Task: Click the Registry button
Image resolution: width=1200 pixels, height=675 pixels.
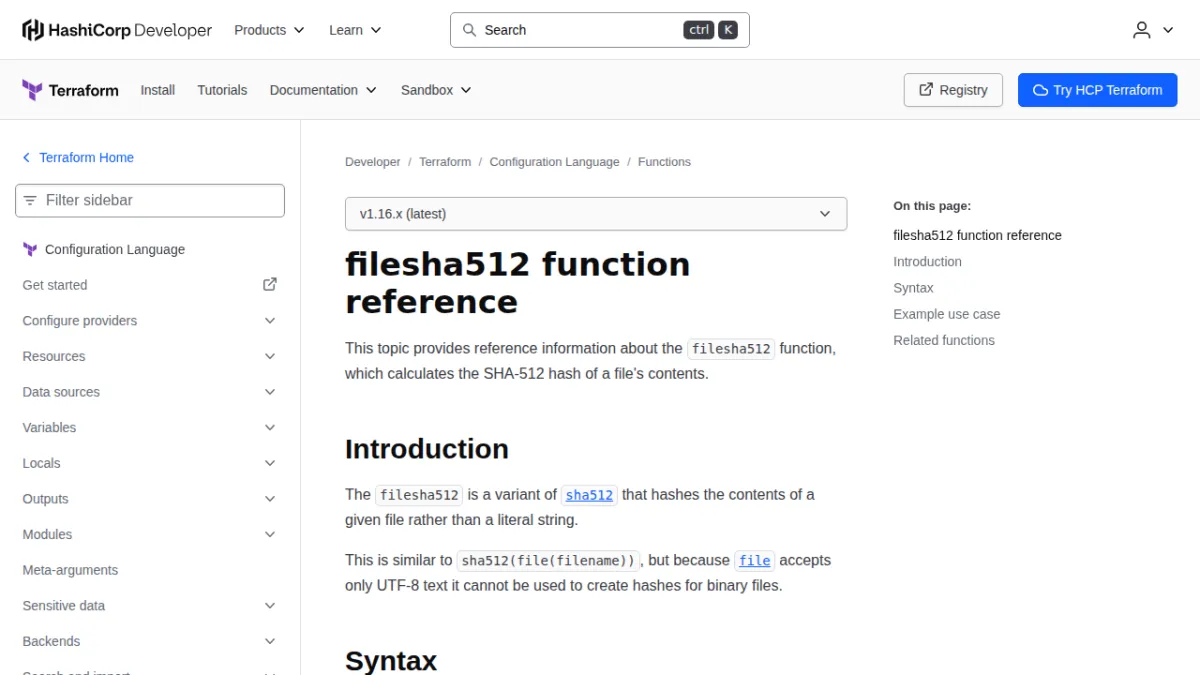Action: click(953, 90)
